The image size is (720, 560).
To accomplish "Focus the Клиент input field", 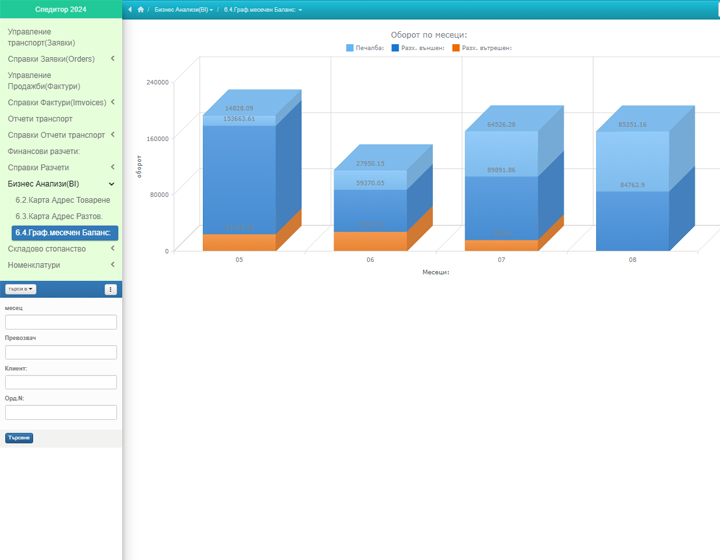I will coord(61,382).
